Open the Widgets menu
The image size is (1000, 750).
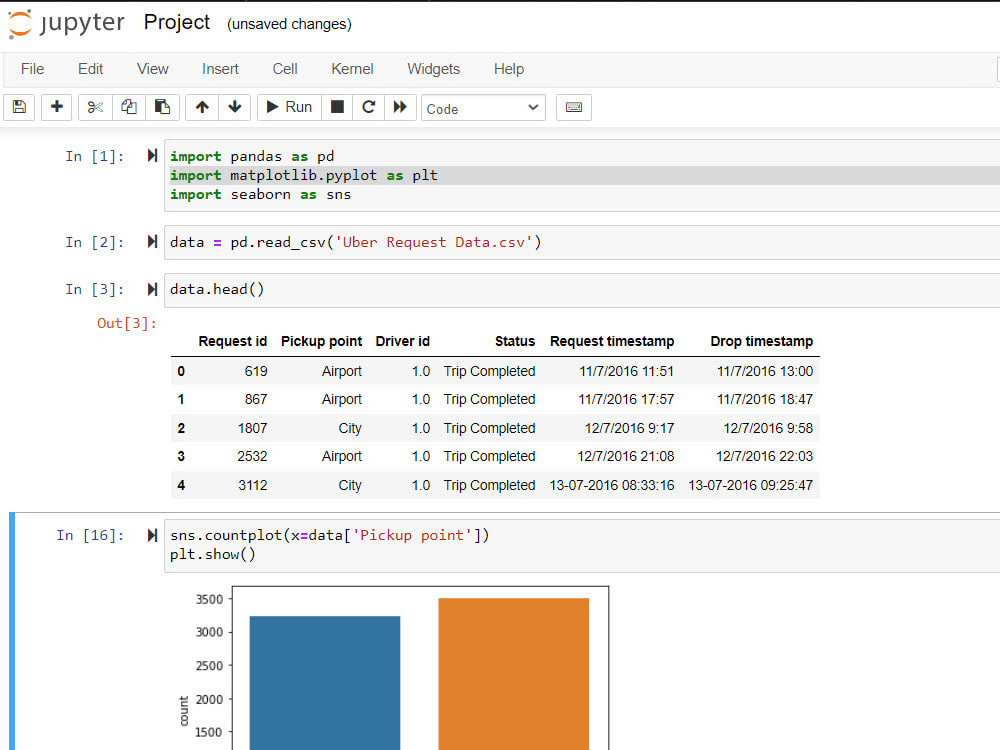pyautogui.click(x=434, y=69)
